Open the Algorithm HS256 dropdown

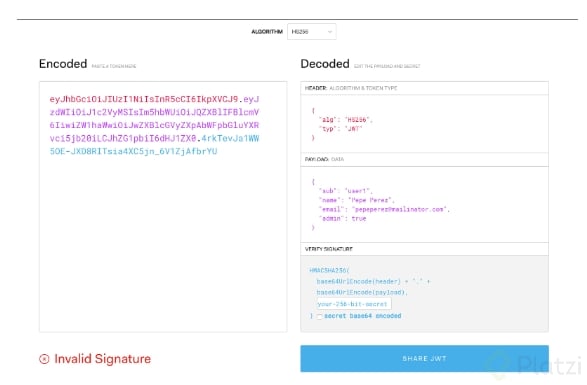[x=311, y=31]
